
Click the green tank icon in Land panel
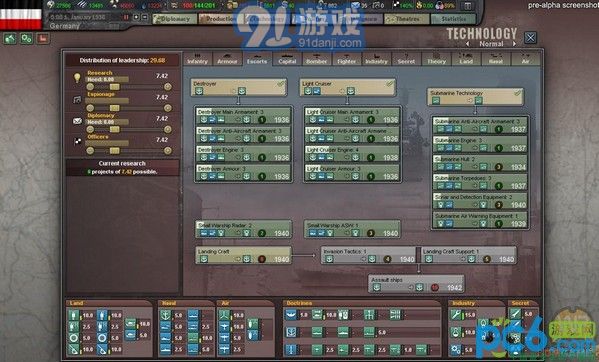pyautogui.click(x=131, y=324)
